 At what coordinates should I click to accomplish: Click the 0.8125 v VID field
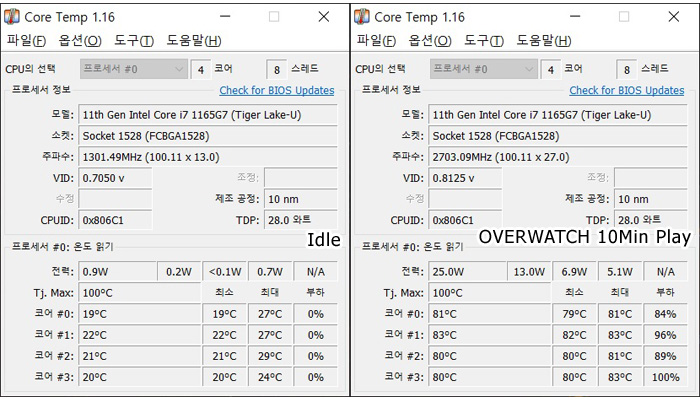pos(465,178)
